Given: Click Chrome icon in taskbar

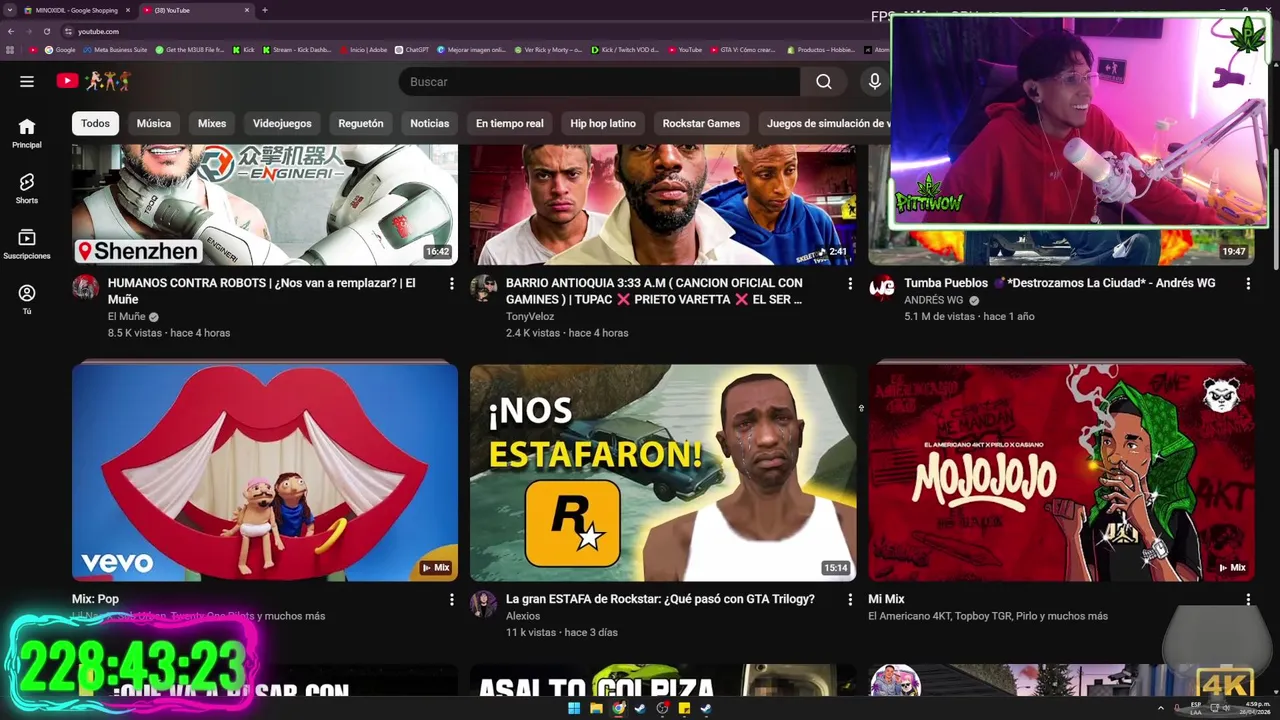Looking at the screenshot, I should coord(618,708).
